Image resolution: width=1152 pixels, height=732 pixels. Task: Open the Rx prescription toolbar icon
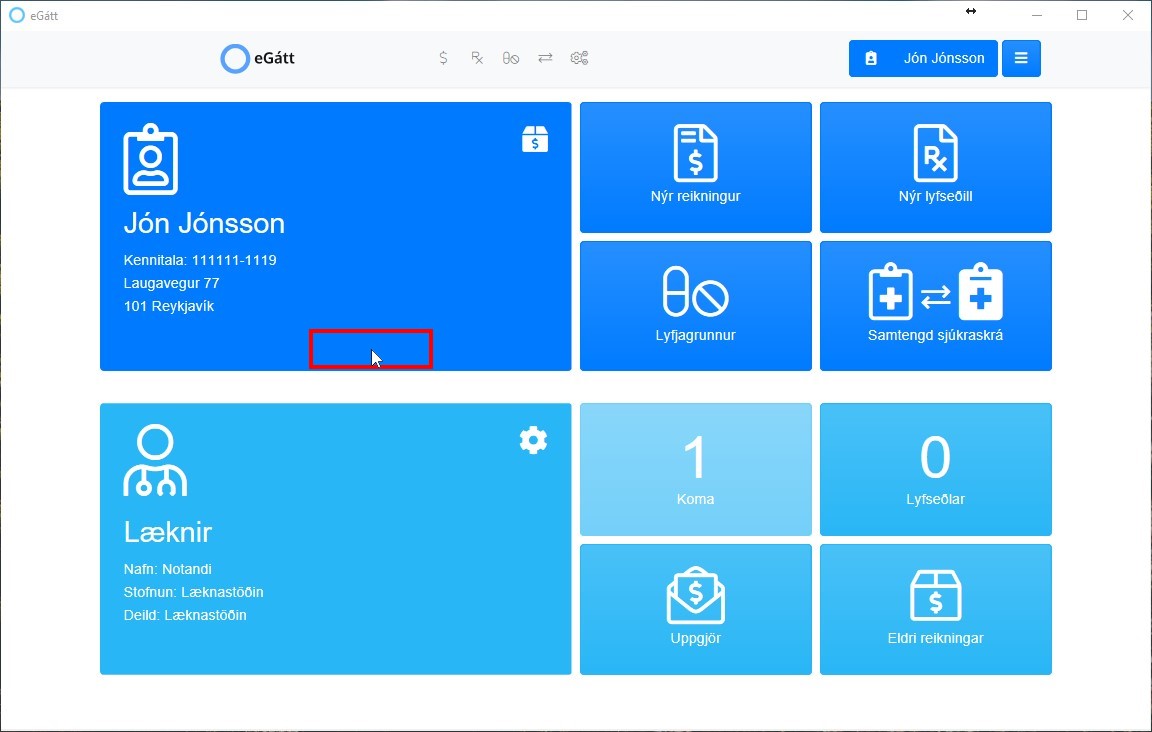click(x=477, y=58)
